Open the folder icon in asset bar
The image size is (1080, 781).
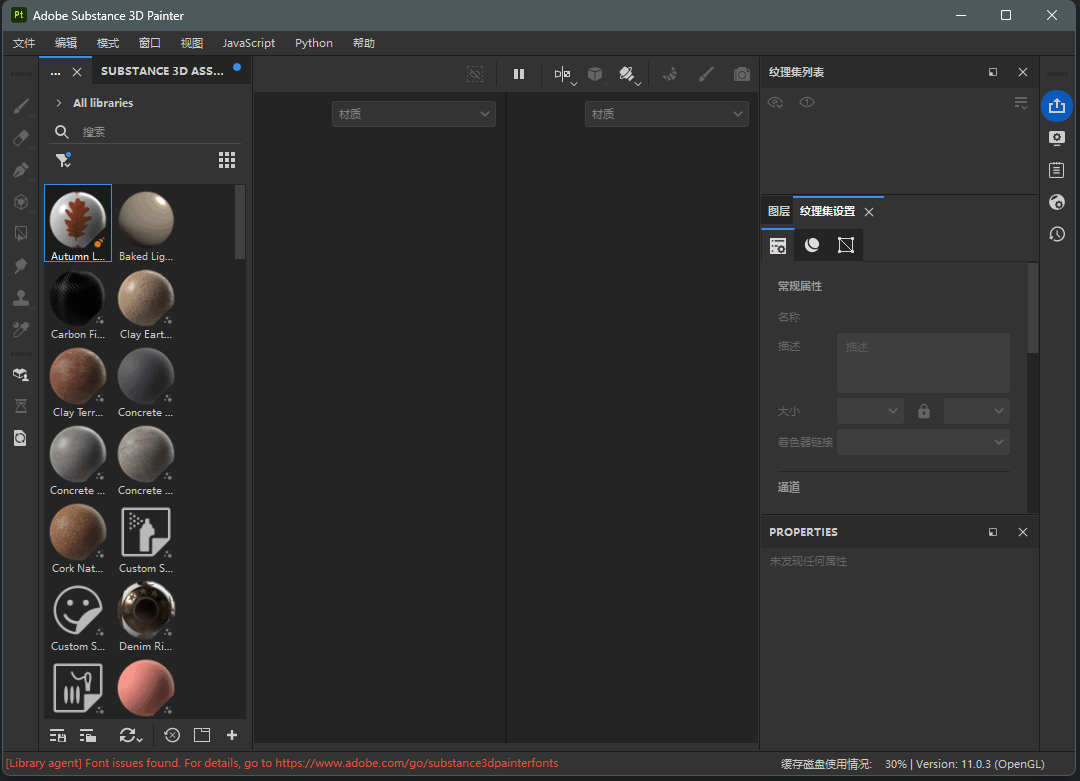coord(202,735)
